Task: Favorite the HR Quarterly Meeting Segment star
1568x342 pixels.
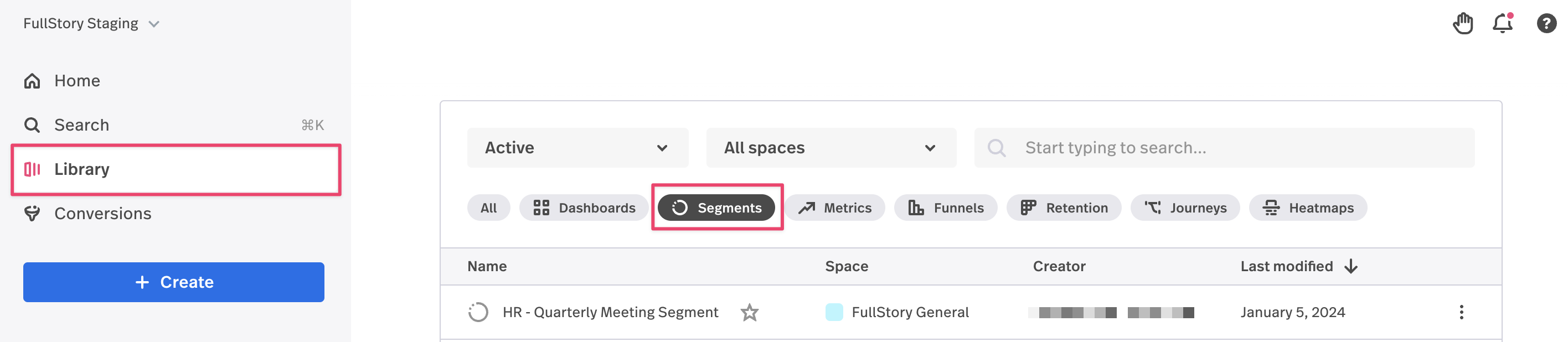Action: click(749, 313)
